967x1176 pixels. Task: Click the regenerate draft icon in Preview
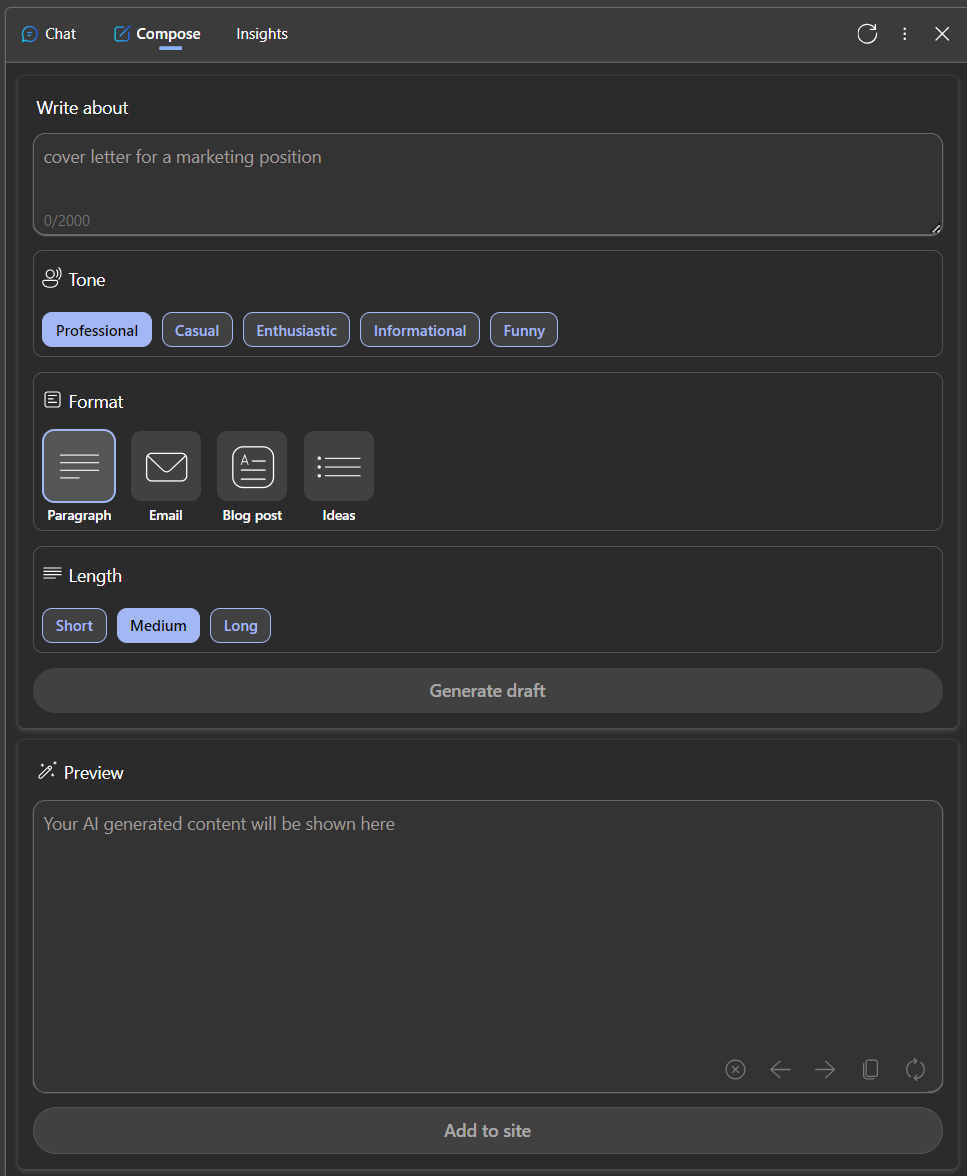[915, 1070]
